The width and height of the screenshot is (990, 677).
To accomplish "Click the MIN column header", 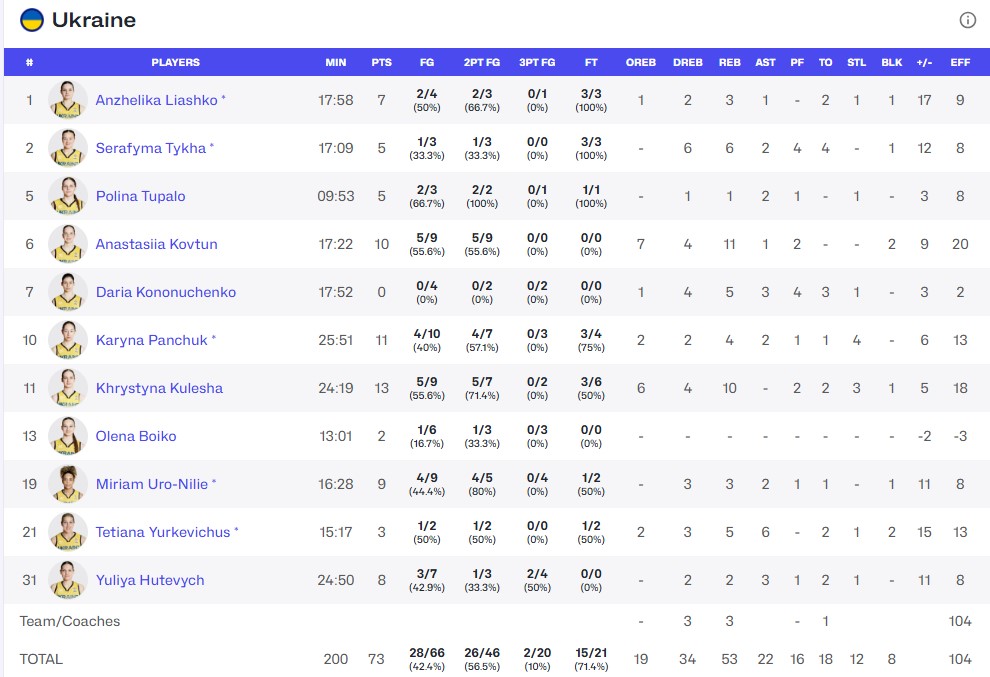I will click(336, 62).
